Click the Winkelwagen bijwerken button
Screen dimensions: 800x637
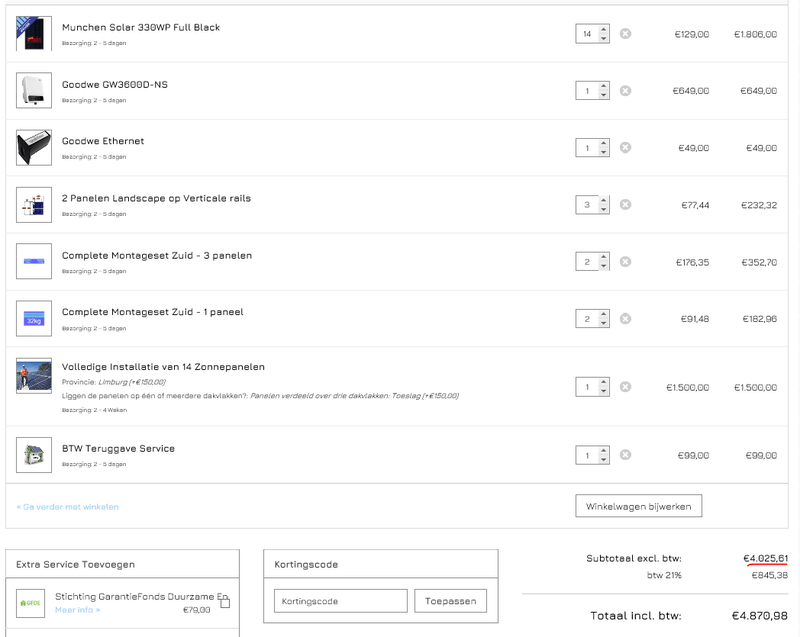[x=639, y=506]
